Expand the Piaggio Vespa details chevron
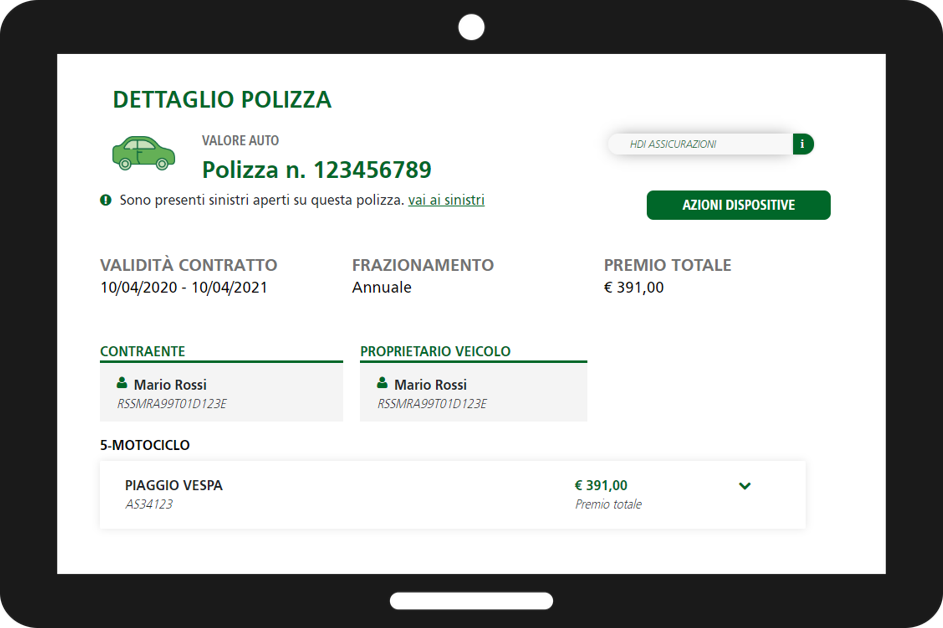 744,486
